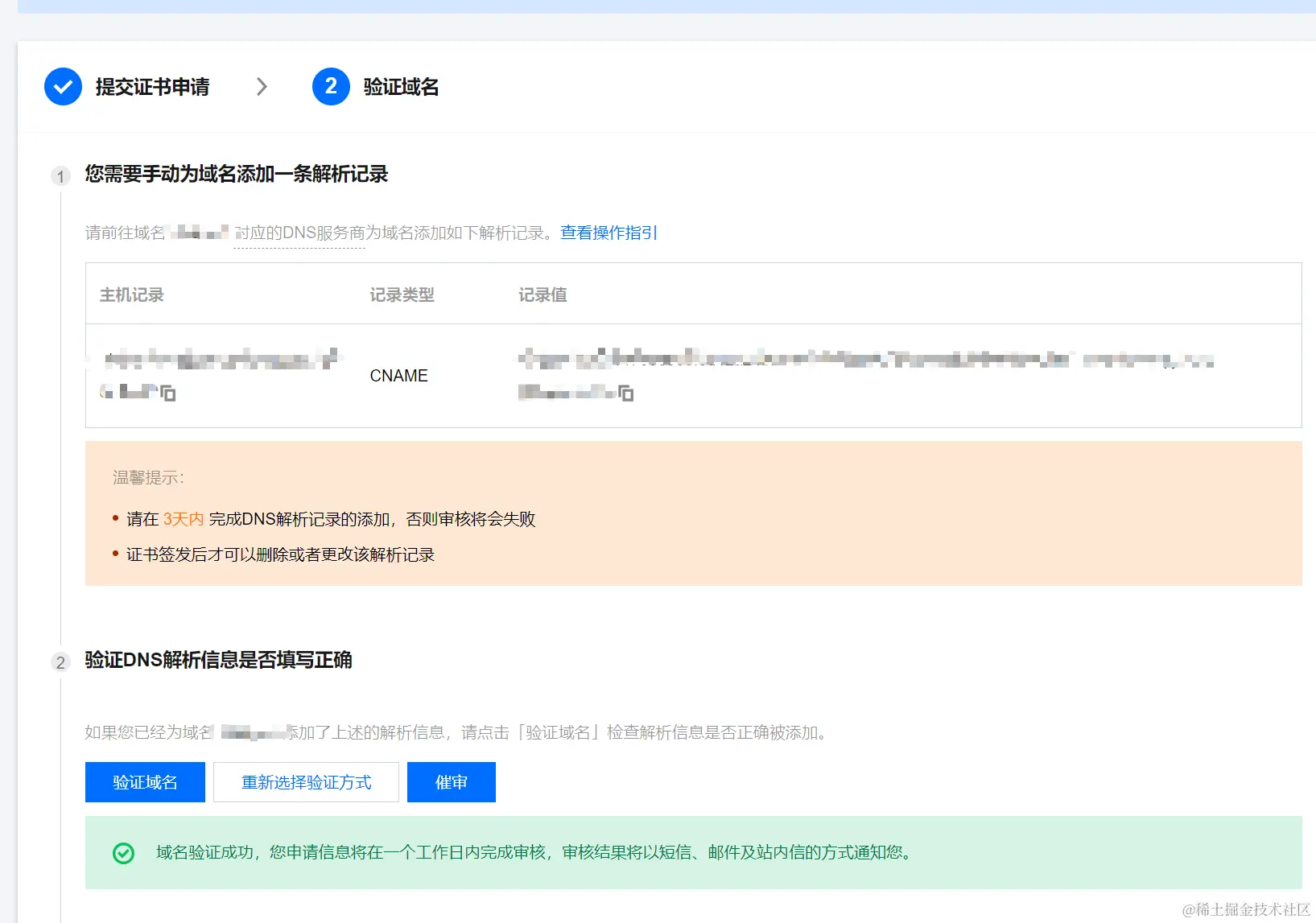The width and height of the screenshot is (1316, 923).
Task: Click the step 2 circle icon
Action: (331, 86)
